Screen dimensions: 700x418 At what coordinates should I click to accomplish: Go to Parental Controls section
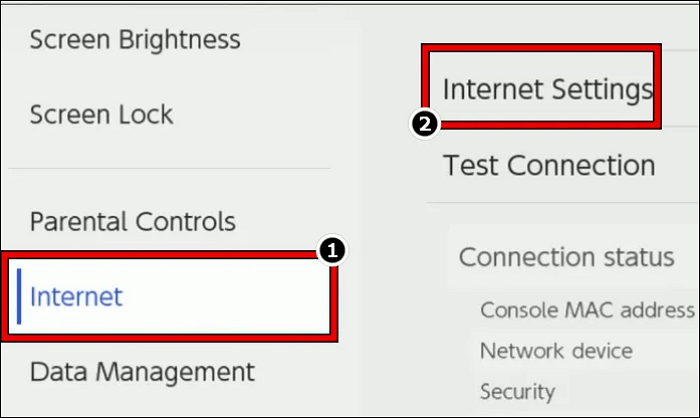point(132,221)
